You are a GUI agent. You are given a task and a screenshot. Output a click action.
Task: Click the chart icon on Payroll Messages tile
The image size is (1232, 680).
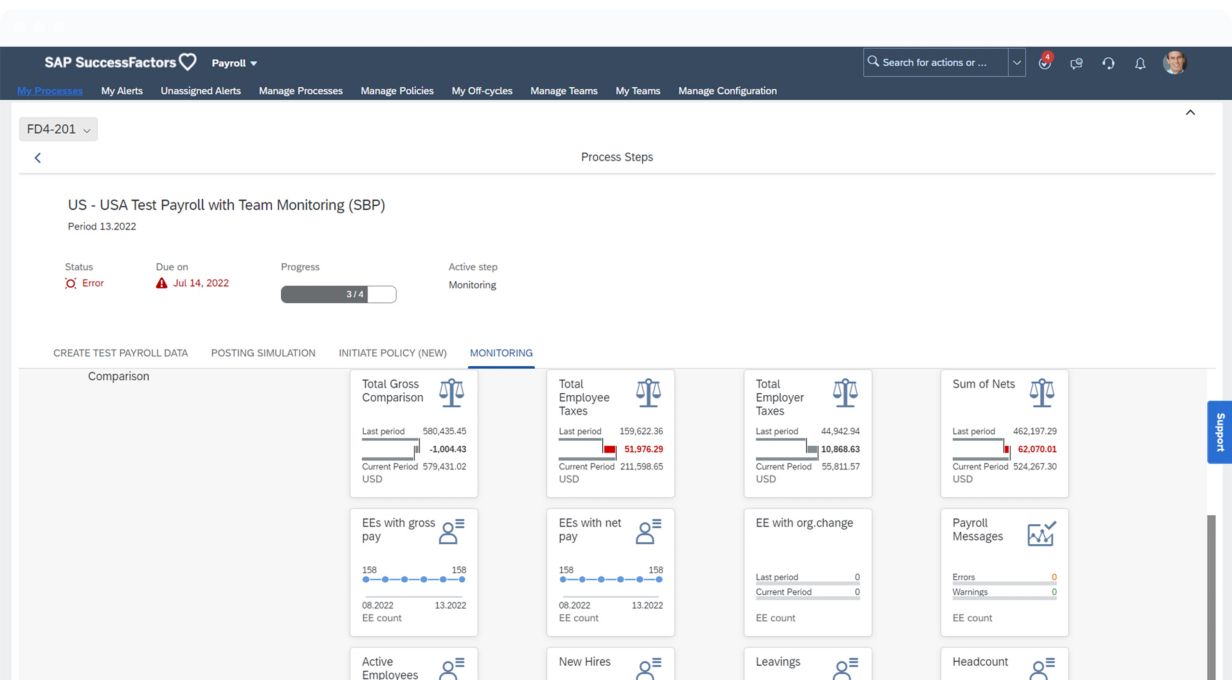1041,534
